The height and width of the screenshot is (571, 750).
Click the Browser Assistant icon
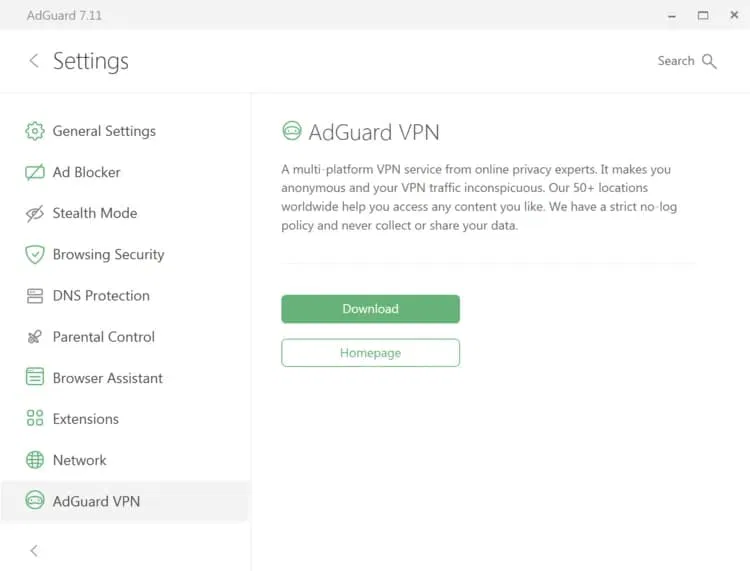(x=35, y=378)
